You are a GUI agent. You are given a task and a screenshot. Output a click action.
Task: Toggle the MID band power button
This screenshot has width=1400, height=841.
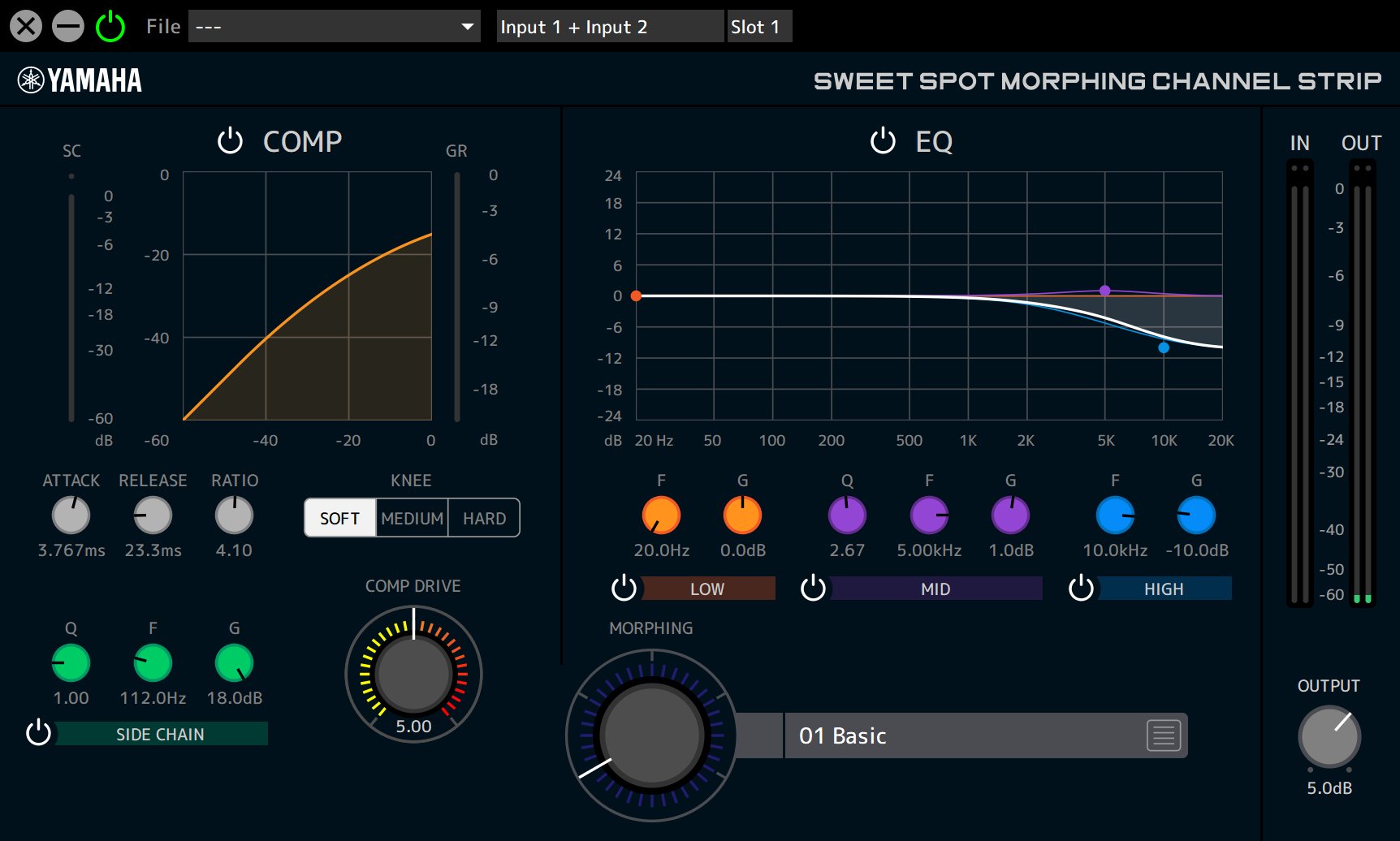tap(813, 588)
